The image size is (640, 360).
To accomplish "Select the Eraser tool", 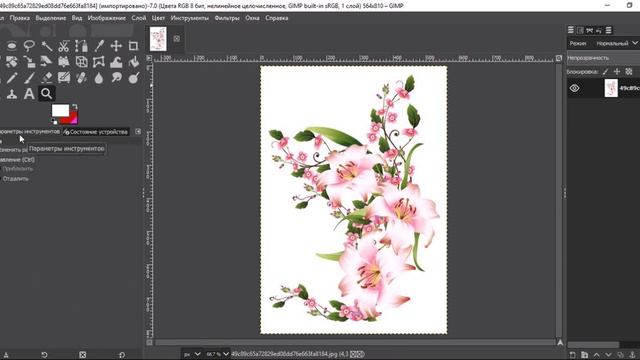I will pyautogui.click(x=46, y=78).
